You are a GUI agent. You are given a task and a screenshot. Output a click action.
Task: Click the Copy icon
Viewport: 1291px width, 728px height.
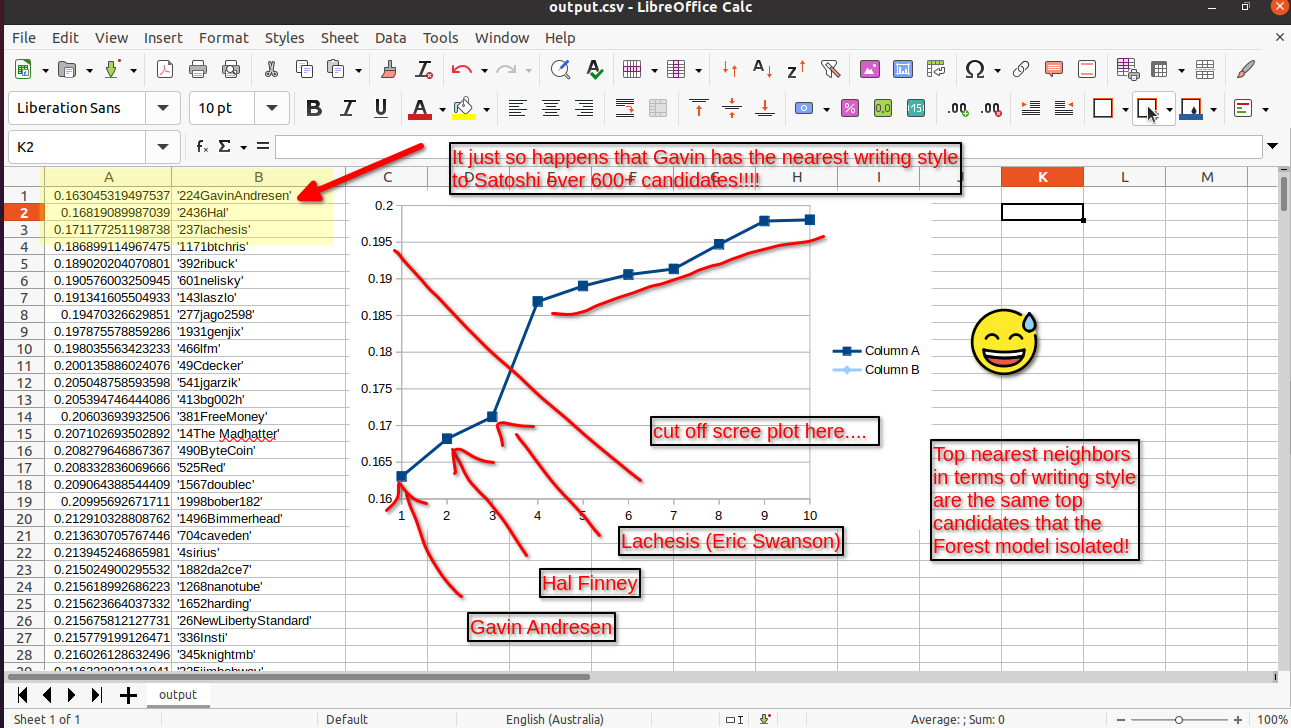coord(304,69)
